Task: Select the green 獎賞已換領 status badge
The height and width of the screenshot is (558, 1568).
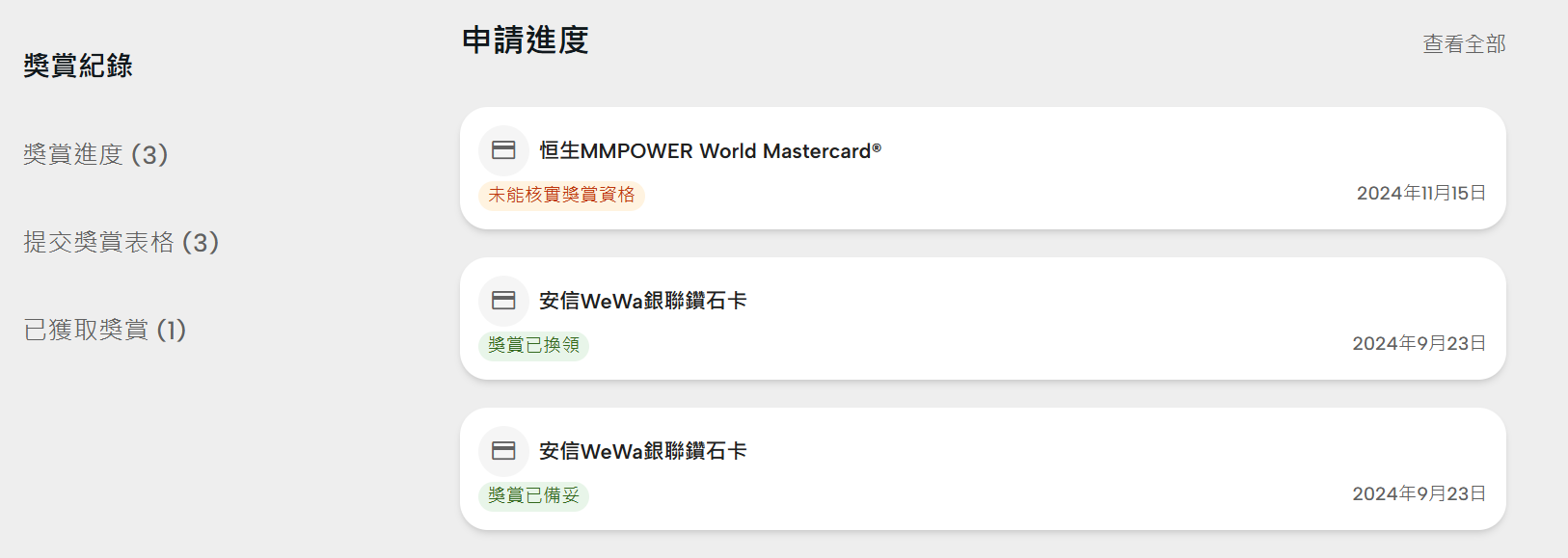Action: (533, 345)
